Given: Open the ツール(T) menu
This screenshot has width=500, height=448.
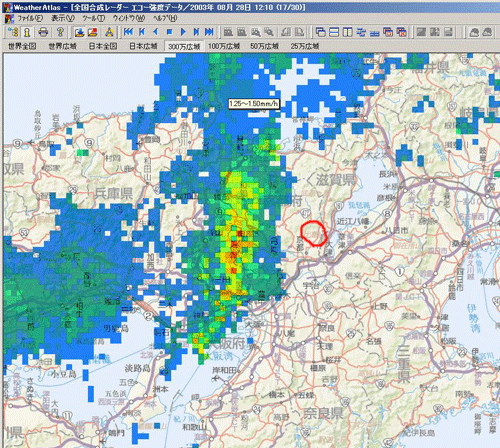Looking at the screenshot, I should tap(94, 18).
